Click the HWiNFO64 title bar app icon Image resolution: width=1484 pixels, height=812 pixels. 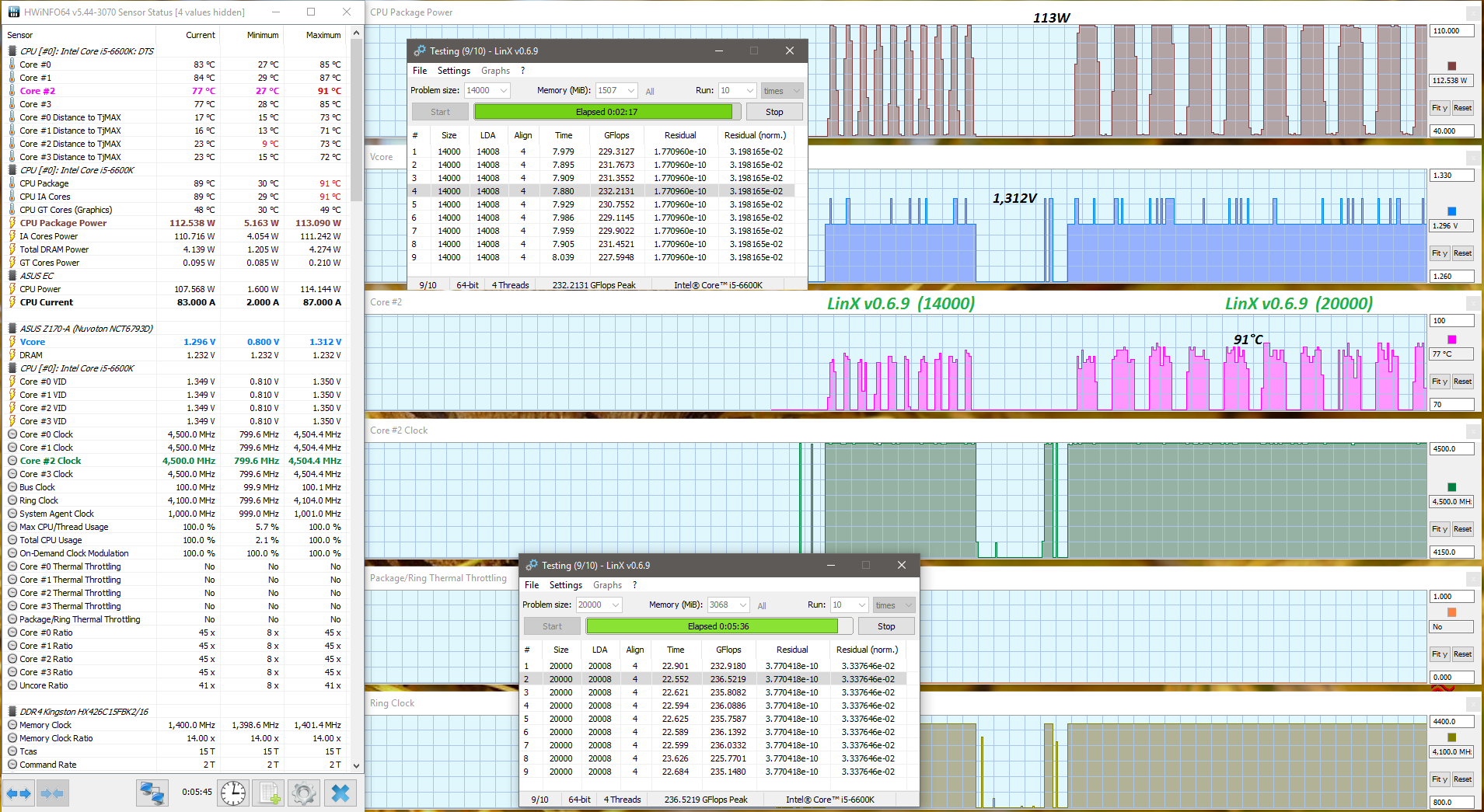pyautogui.click(x=13, y=12)
